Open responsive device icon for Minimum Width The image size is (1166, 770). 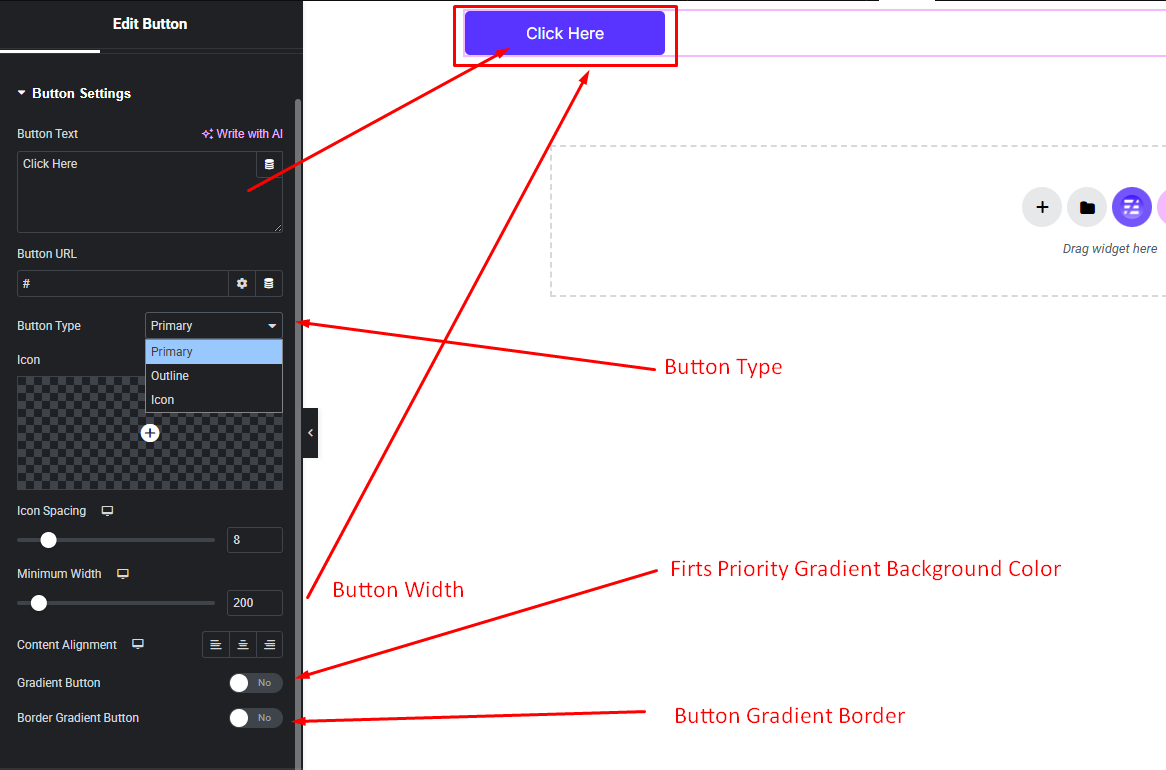123,574
